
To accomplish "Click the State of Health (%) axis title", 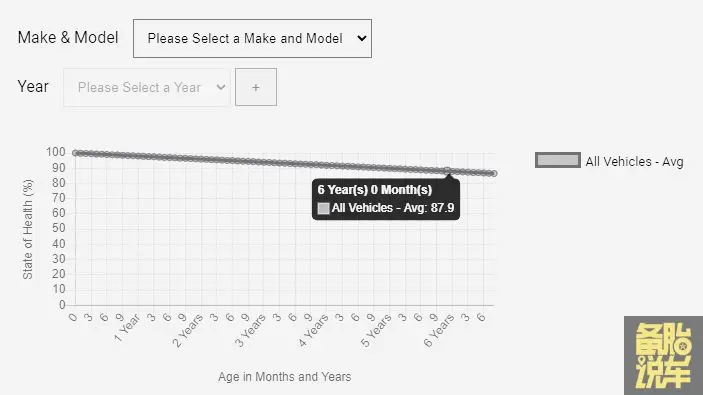I will (27, 229).
